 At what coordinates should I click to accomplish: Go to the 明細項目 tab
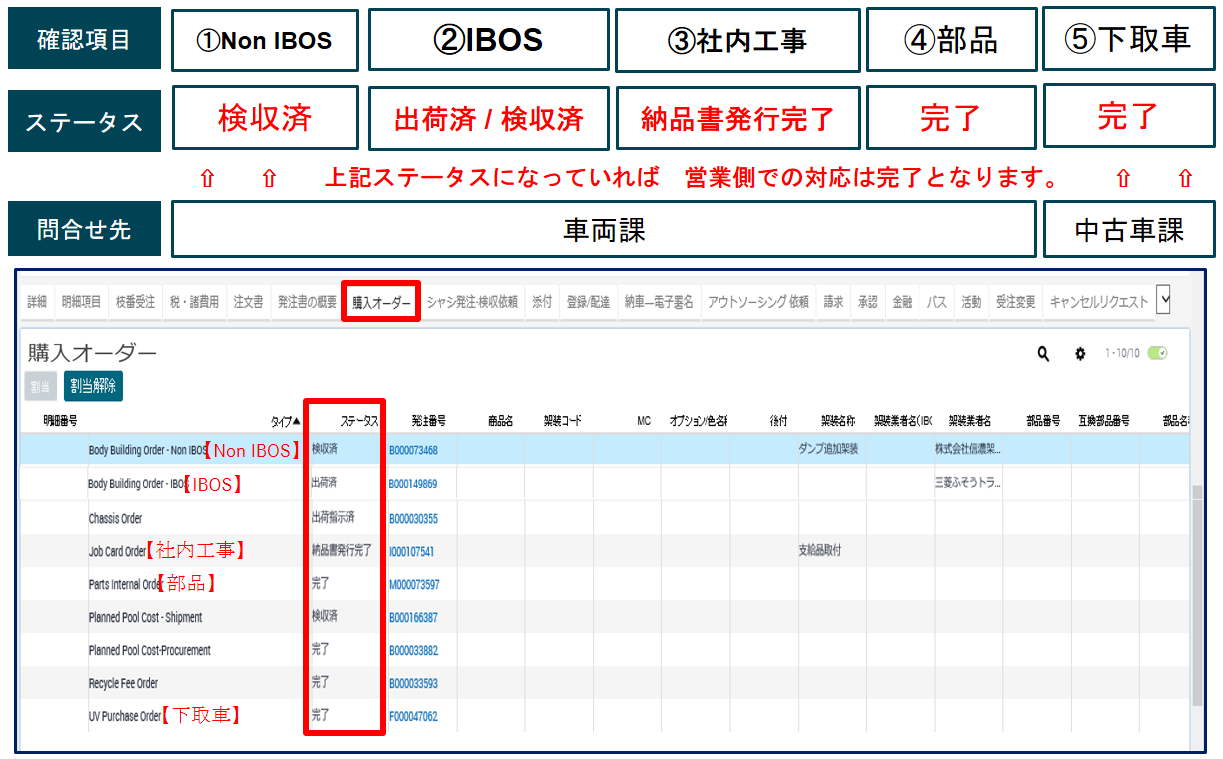point(81,301)
